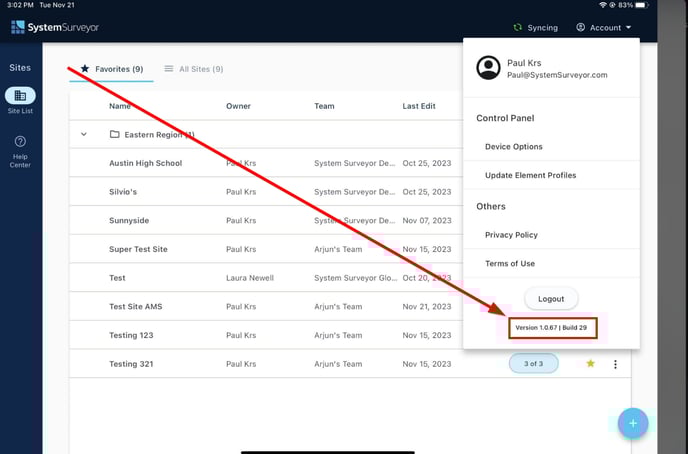Click the Syncing status icon
Screen dimensions: 688x454
point(518,27)
